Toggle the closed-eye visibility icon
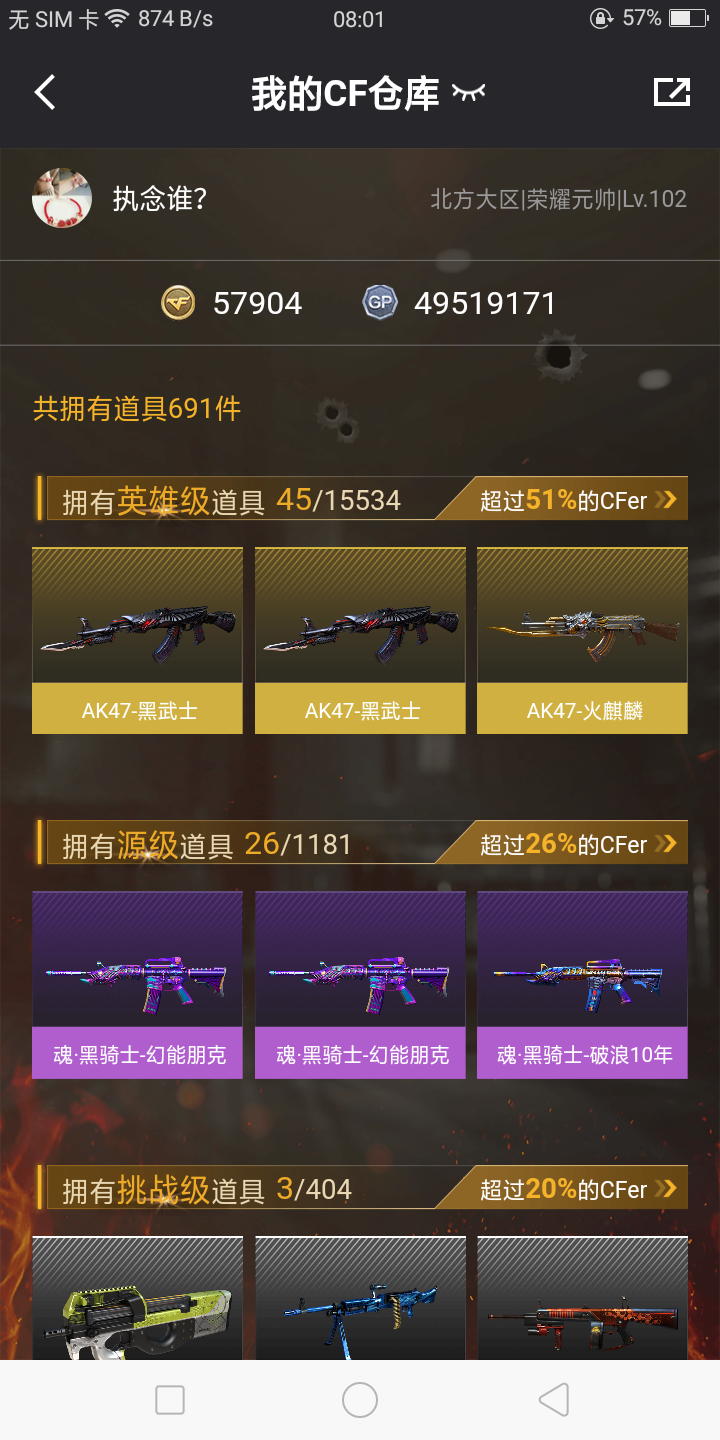 (x=468, y=93)
